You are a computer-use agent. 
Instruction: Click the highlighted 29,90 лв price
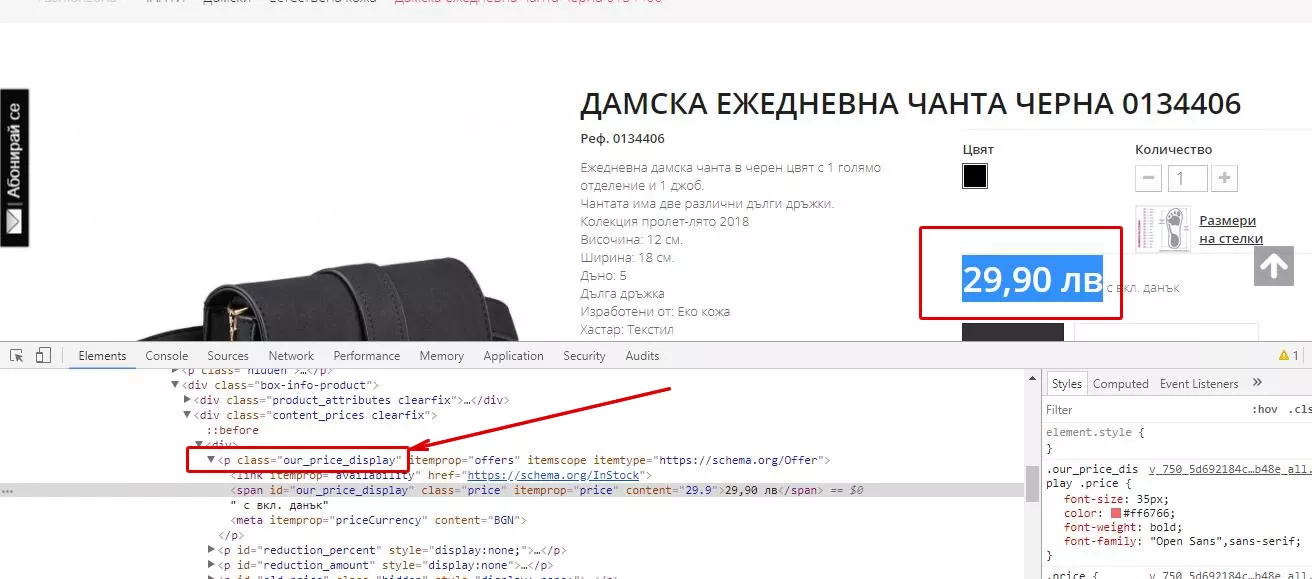[1032, 278]
